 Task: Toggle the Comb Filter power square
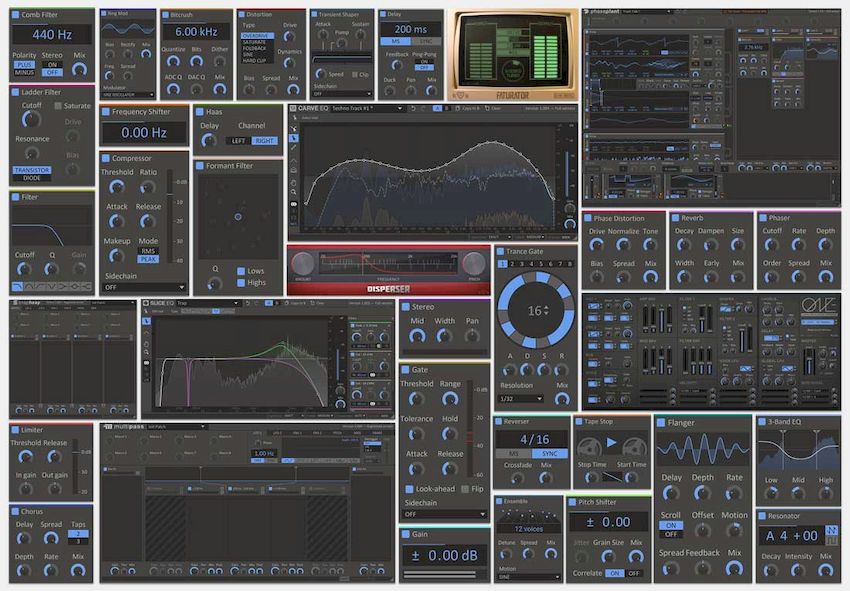[15, 15]
